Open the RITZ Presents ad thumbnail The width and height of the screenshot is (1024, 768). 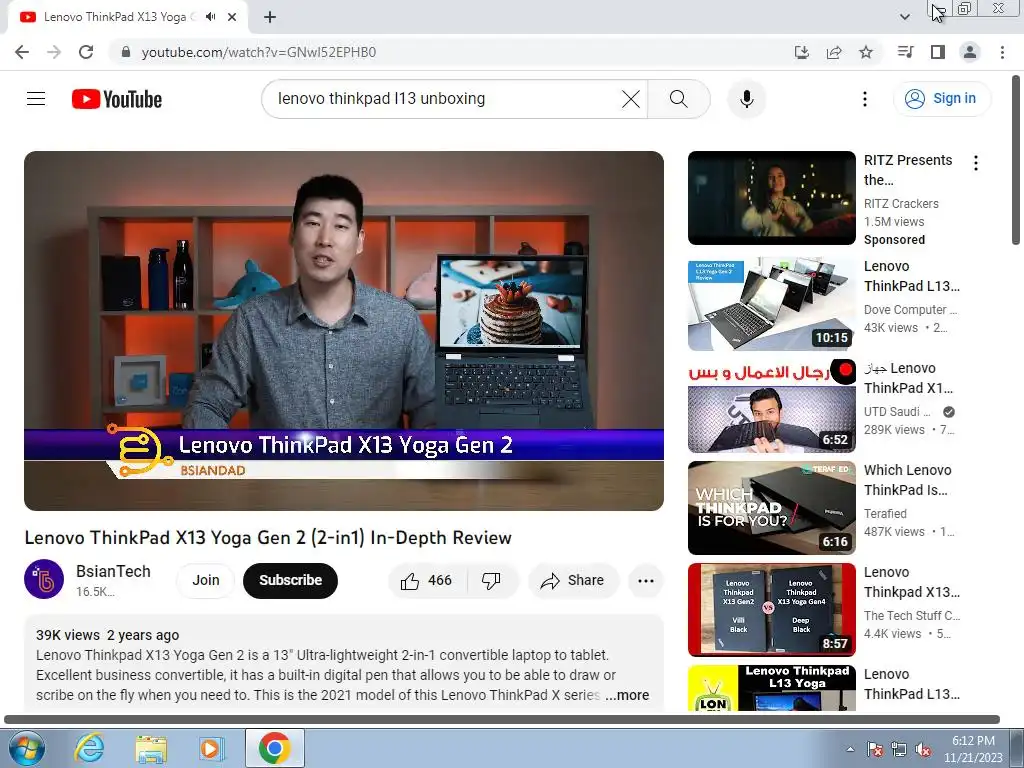point(771,198)
